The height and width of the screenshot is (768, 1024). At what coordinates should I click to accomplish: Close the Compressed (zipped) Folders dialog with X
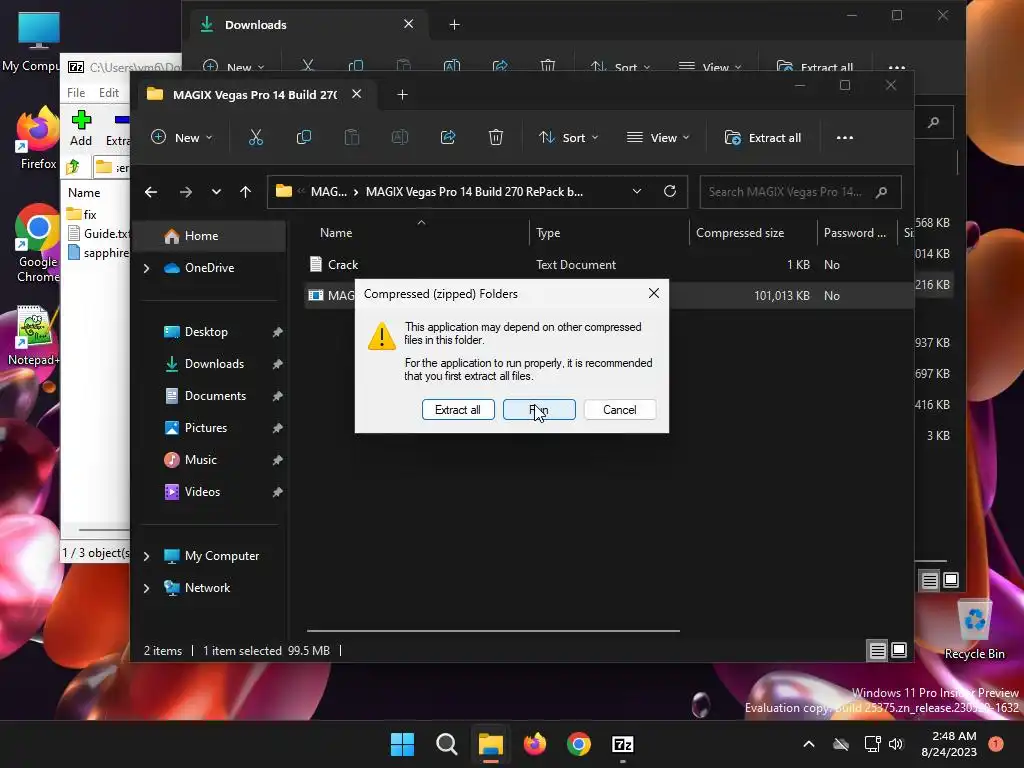[x=654, y=293]
